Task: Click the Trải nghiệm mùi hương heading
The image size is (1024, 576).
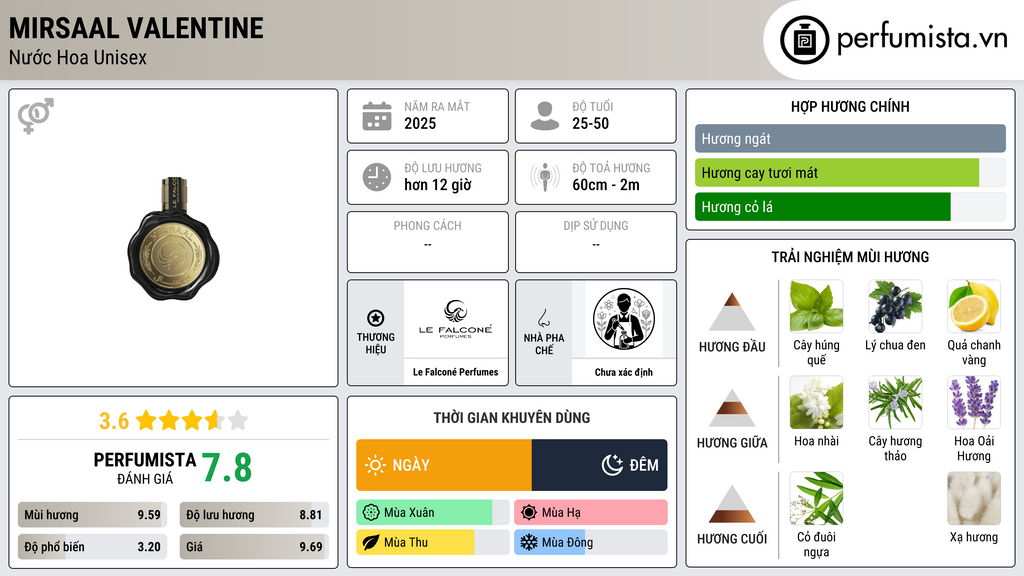Action: click(x=850, y=257)
